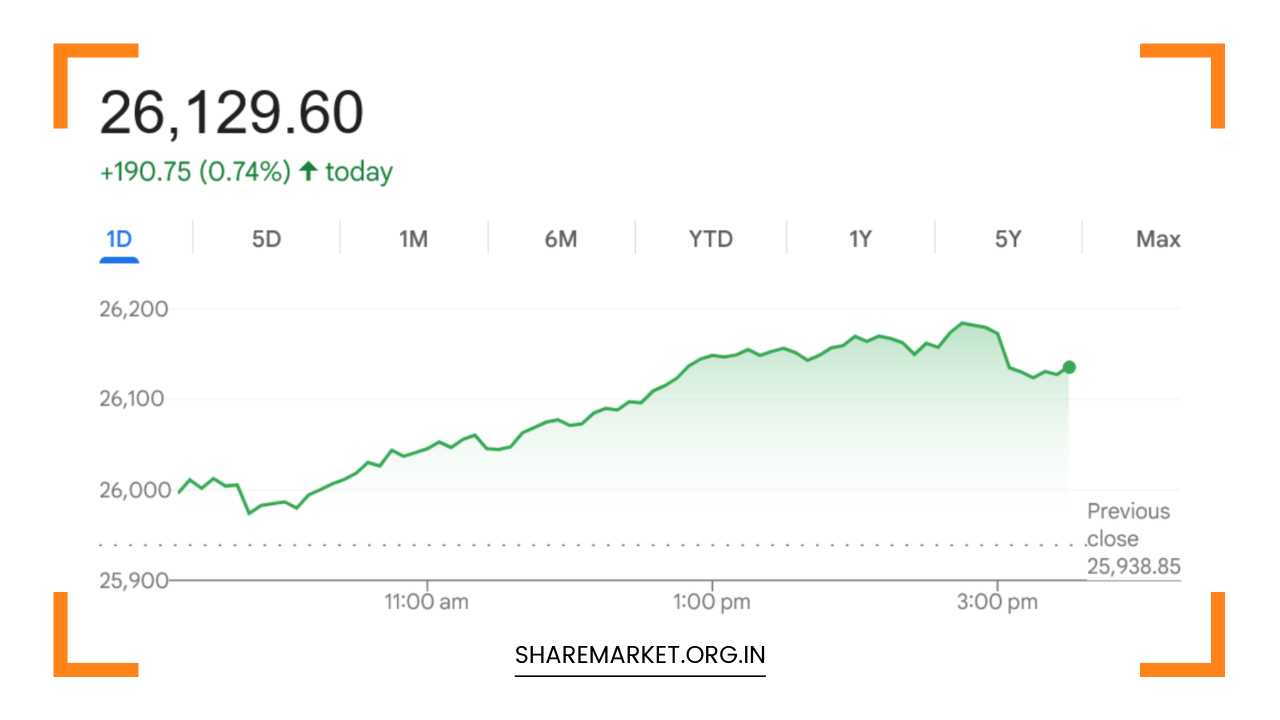
Task: Click the 26,000 y-axis label
Action: click(134, 490)
